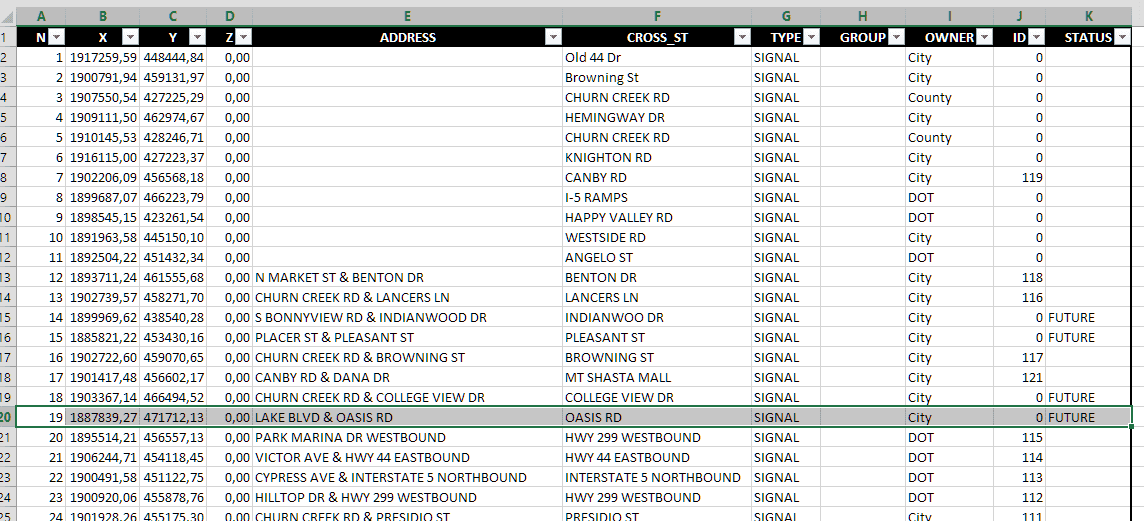Open the ADDRESS column filter dropdown
Viewport: 1144px width, 521px height.
pos(554,37)
